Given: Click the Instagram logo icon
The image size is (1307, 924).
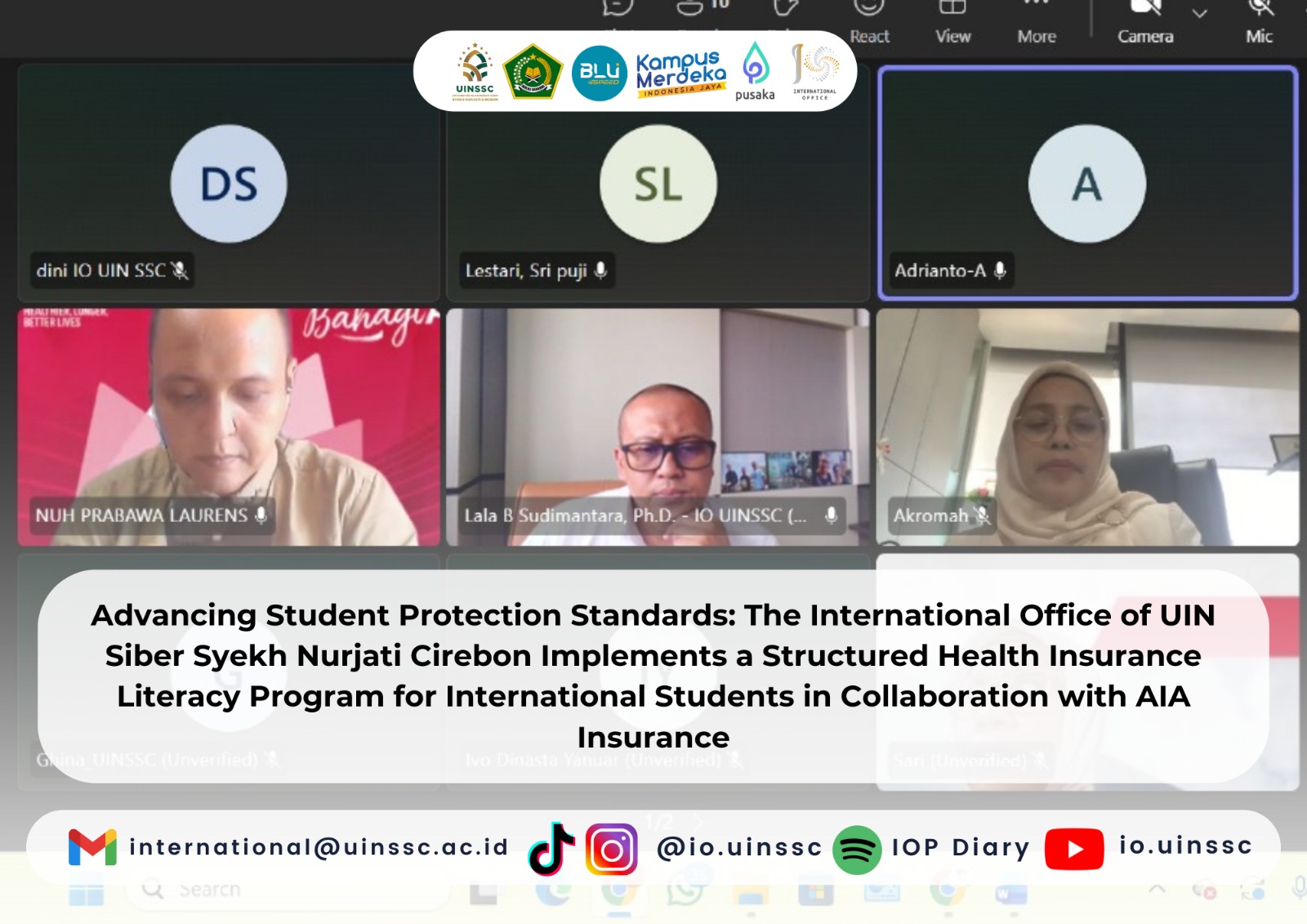Looking at the screenshot, I should pyautogui.click(x=611, y=850).
